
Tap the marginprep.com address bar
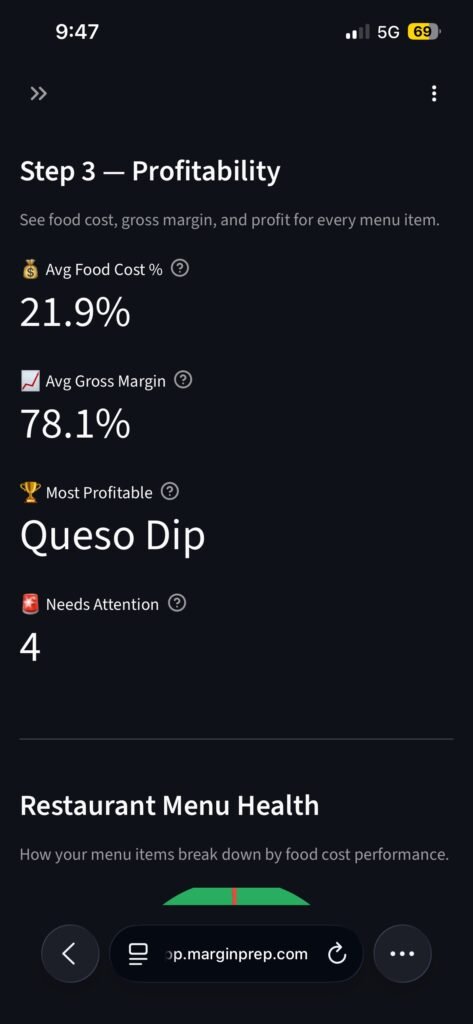pos(236,954)
